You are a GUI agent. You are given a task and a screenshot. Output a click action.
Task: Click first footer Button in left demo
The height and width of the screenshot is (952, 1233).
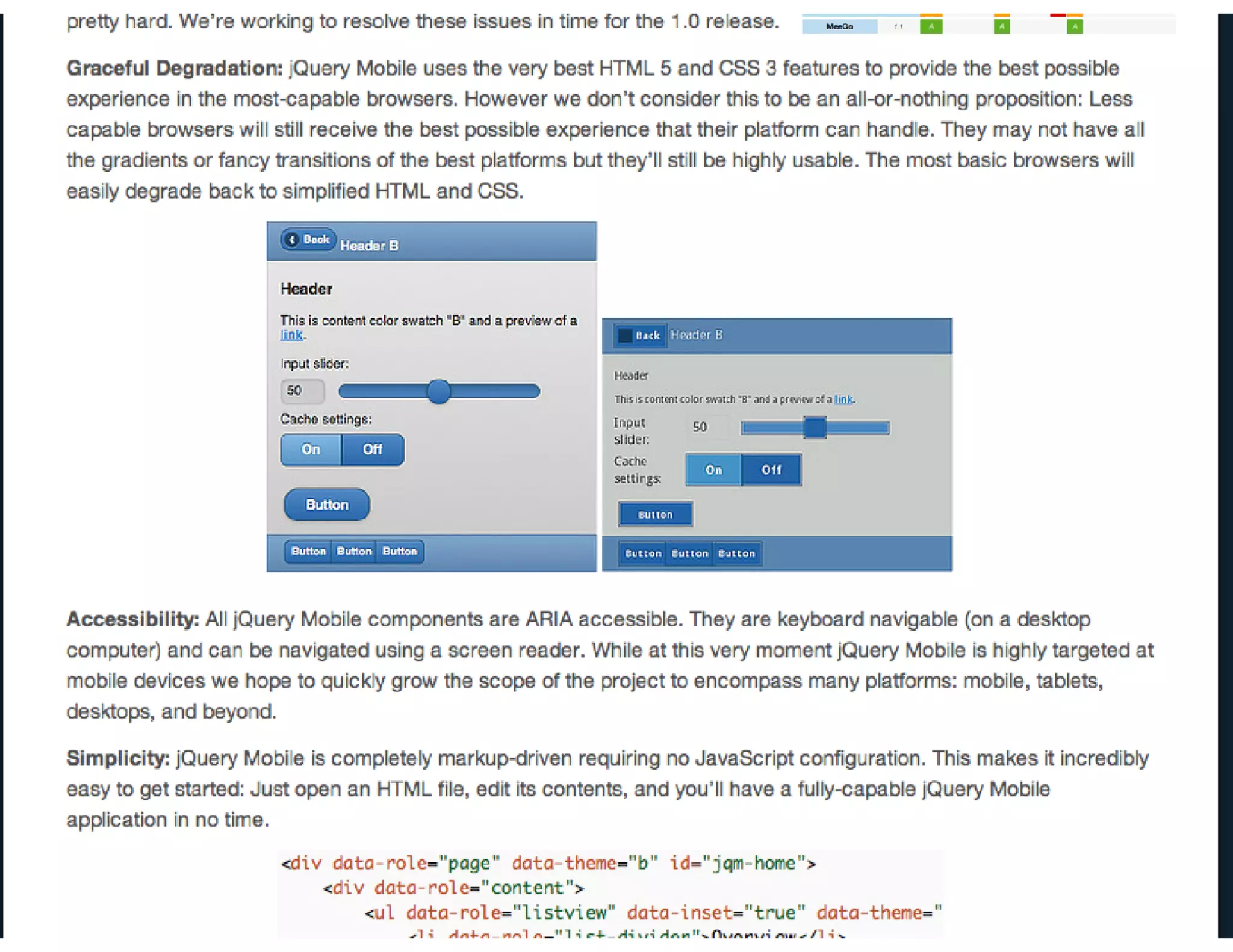(x=308, y=551)
